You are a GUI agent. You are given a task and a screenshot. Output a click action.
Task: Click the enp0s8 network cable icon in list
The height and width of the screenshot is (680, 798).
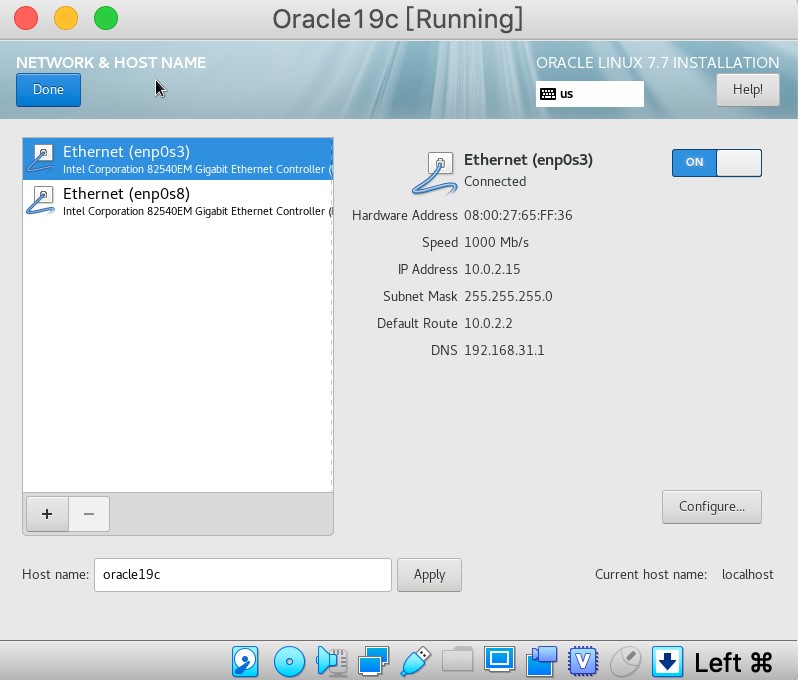pos(41,201)
